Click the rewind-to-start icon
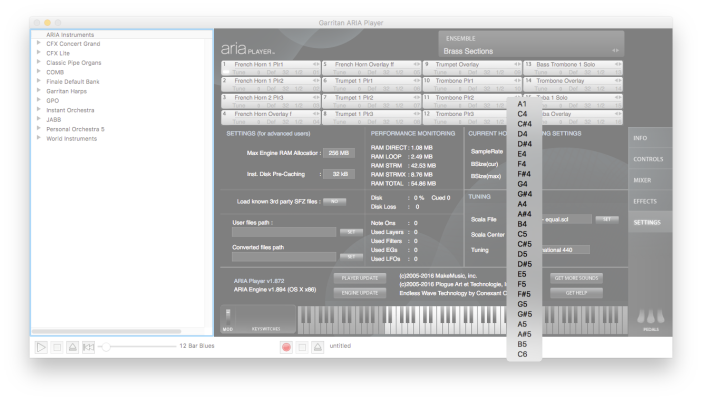Image resolution: width=702 pixels, height=400 pixels. [x=89, y=347]
